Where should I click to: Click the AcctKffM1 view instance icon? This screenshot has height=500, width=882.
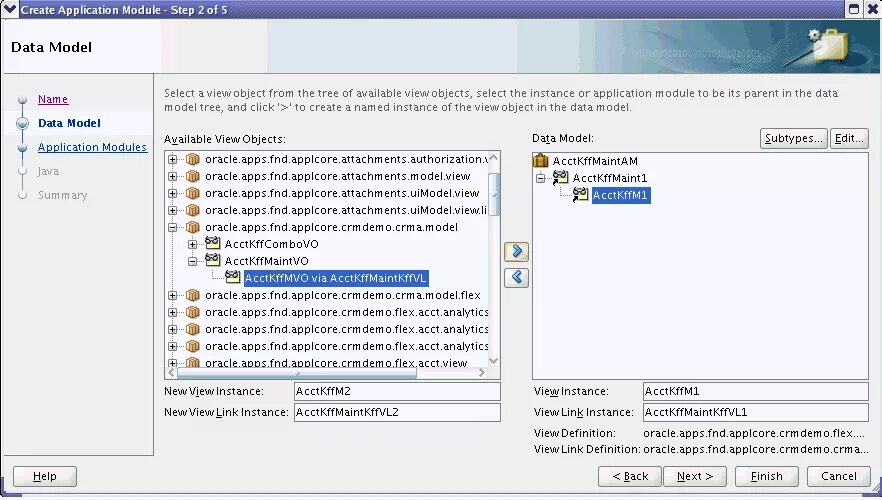580,195
